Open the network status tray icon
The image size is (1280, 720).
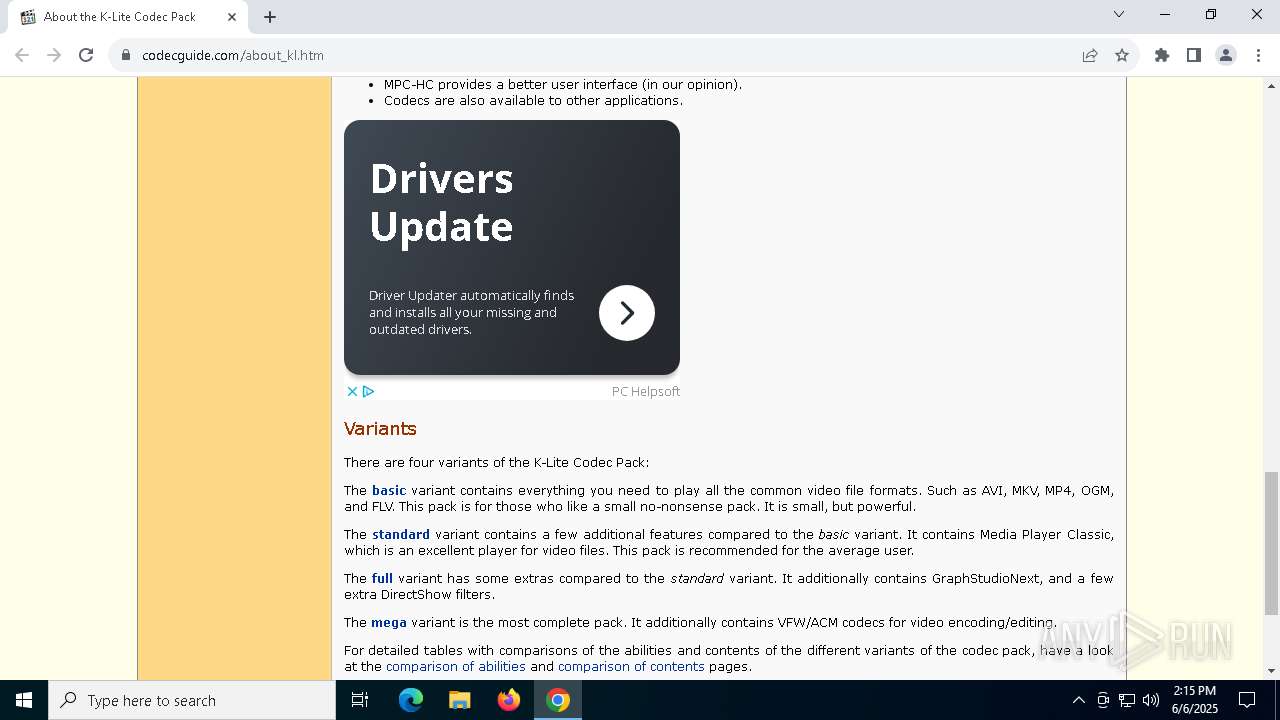(x=1127, y=700)
